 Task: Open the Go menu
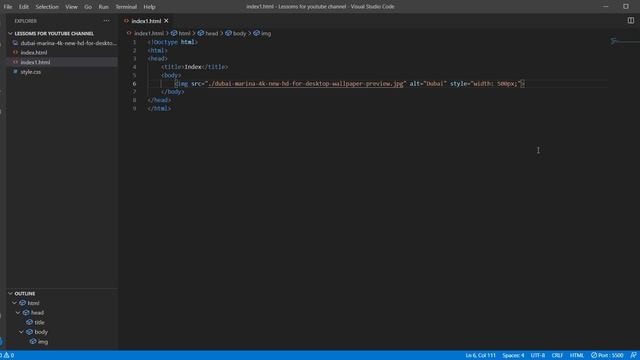tap(88, 7)
